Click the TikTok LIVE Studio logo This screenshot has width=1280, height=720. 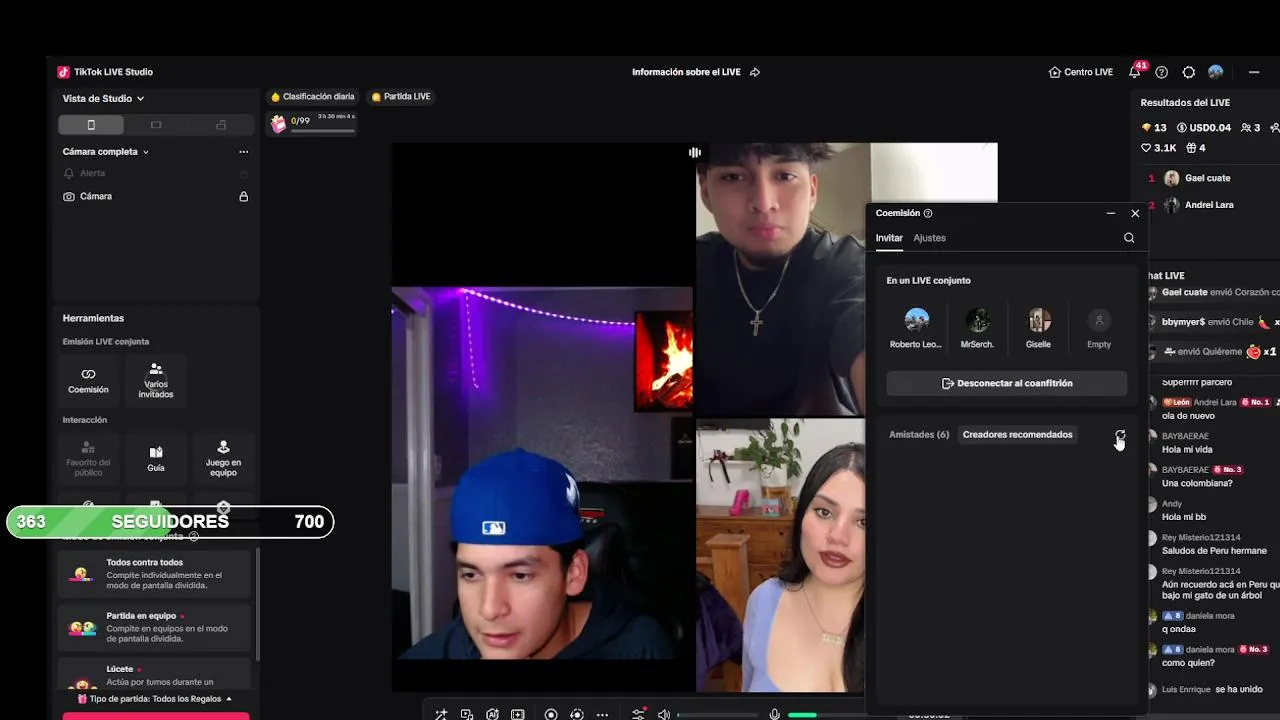click(63, 72)
